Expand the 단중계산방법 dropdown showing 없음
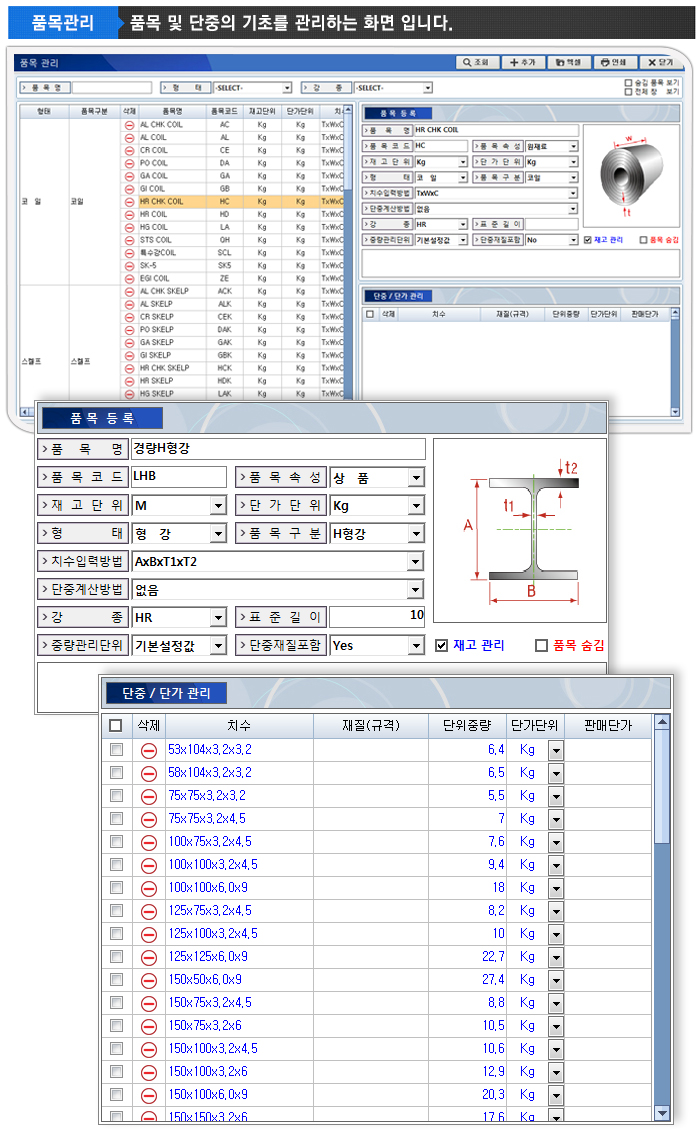Image resolution: width=700 pixels, height=1140 pixels. tap(416, 590)
